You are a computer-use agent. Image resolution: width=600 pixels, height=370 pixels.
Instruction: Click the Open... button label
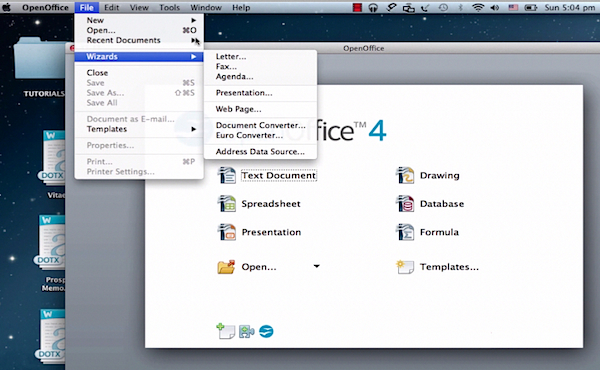(259, 267)
